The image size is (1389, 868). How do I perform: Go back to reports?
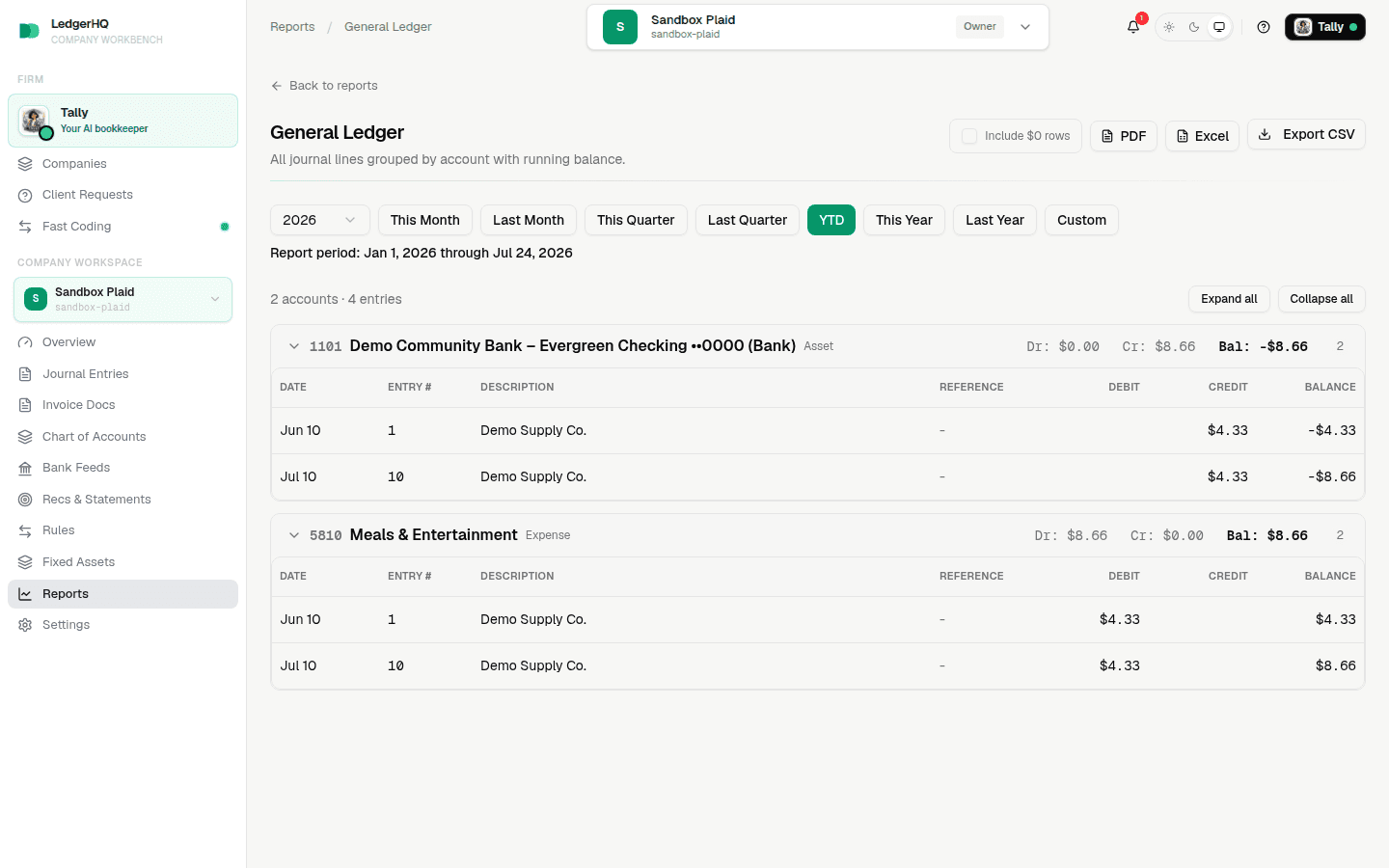tap(324, 86)
